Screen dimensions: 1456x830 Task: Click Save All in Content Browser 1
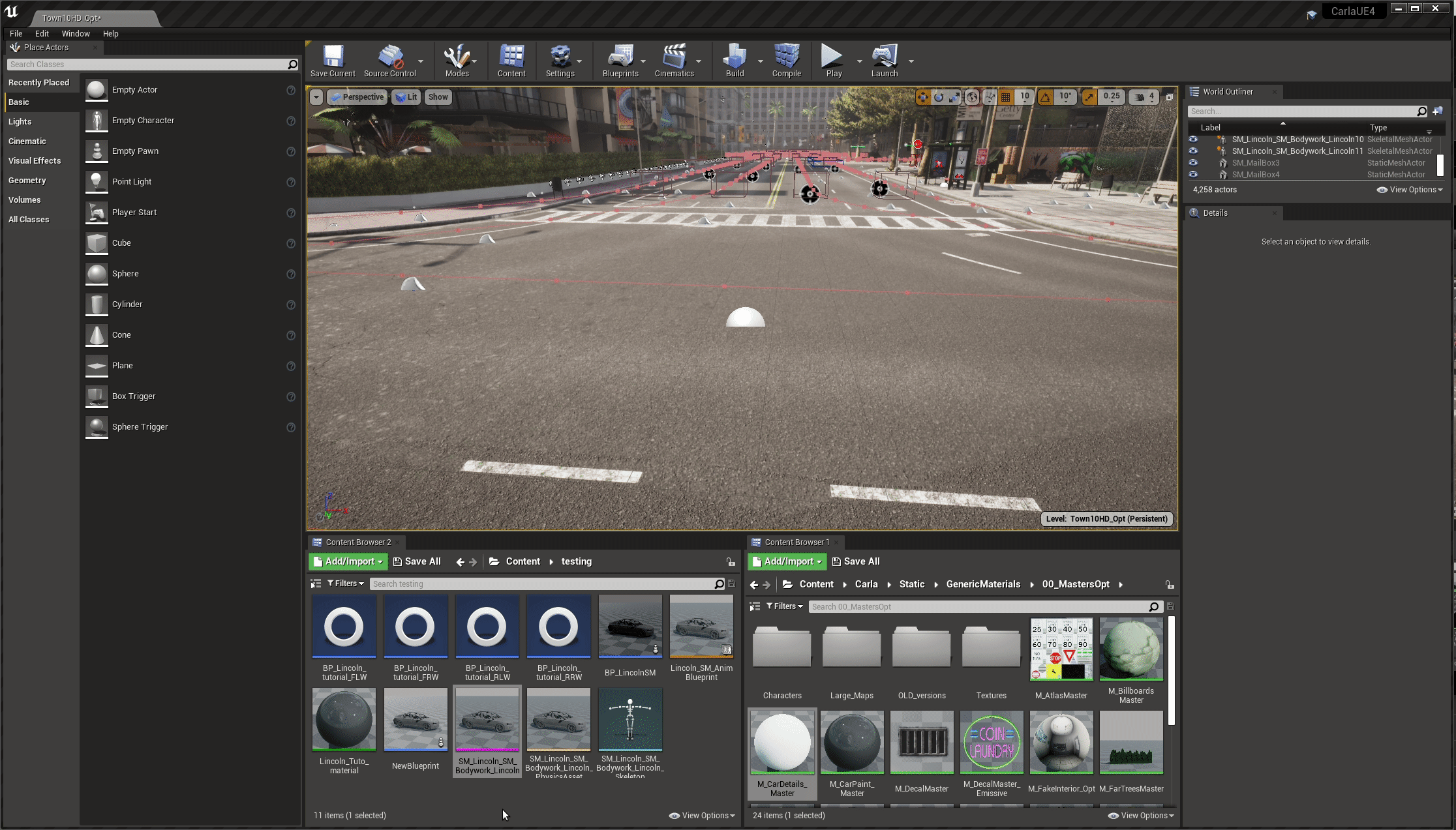(x=856, y=561)
